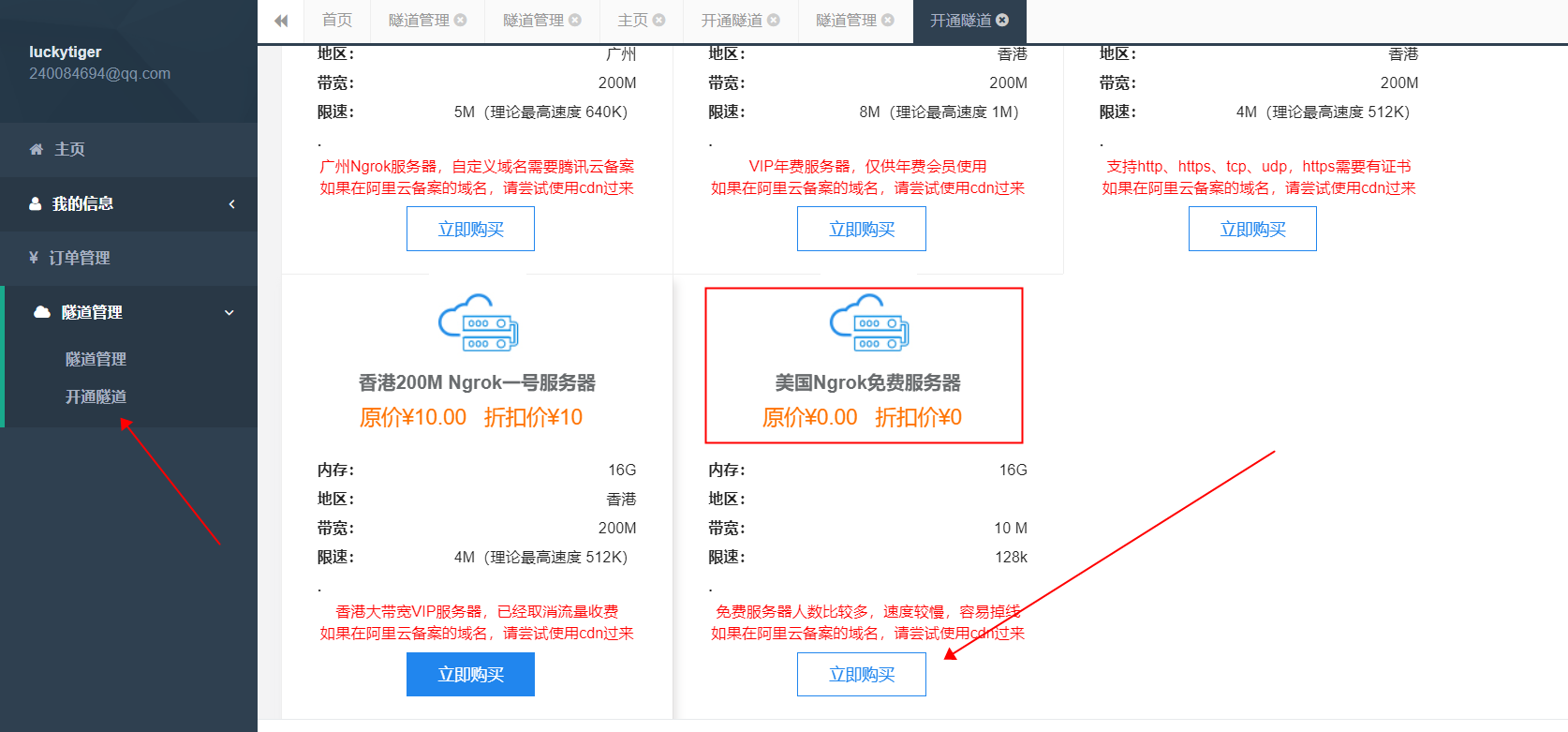Click the 美国Ngrok免费服务器 cloud server icon

coord(868,323)
